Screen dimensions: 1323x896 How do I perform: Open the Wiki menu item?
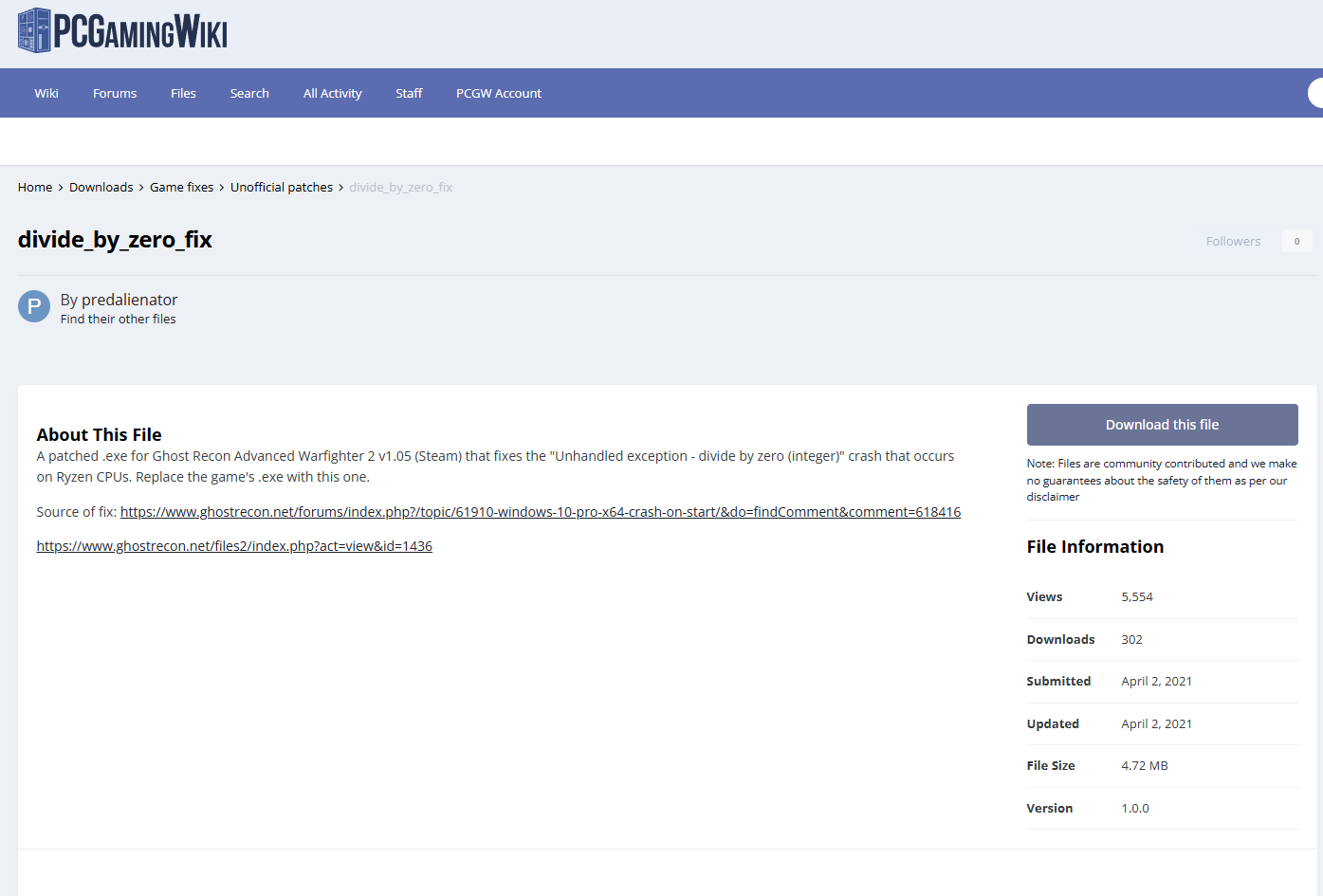(x=46, y=93)
